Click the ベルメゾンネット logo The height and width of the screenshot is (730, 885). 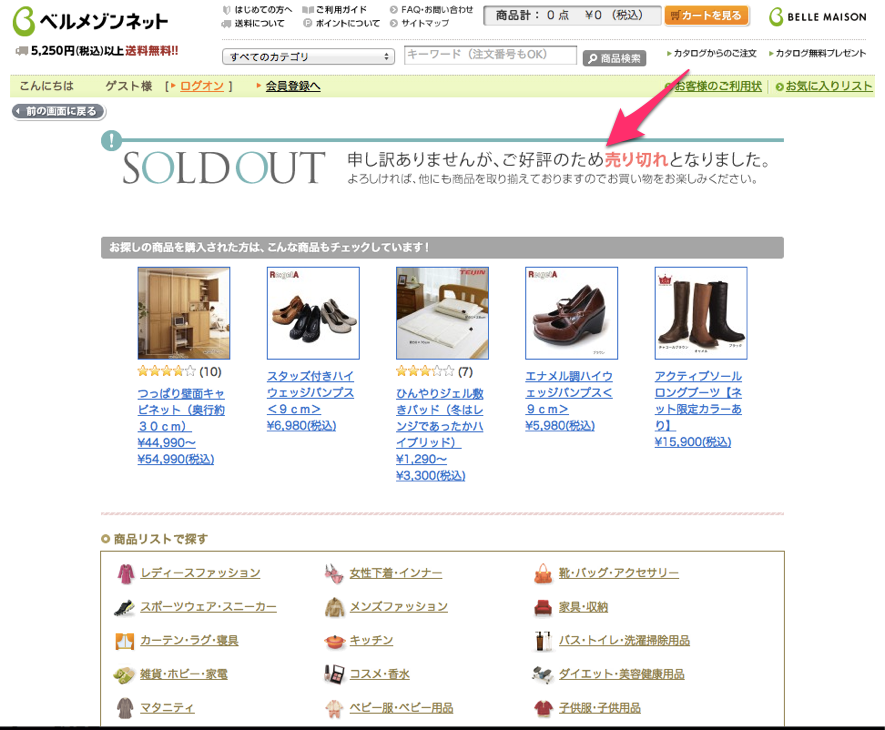(90, 21)
